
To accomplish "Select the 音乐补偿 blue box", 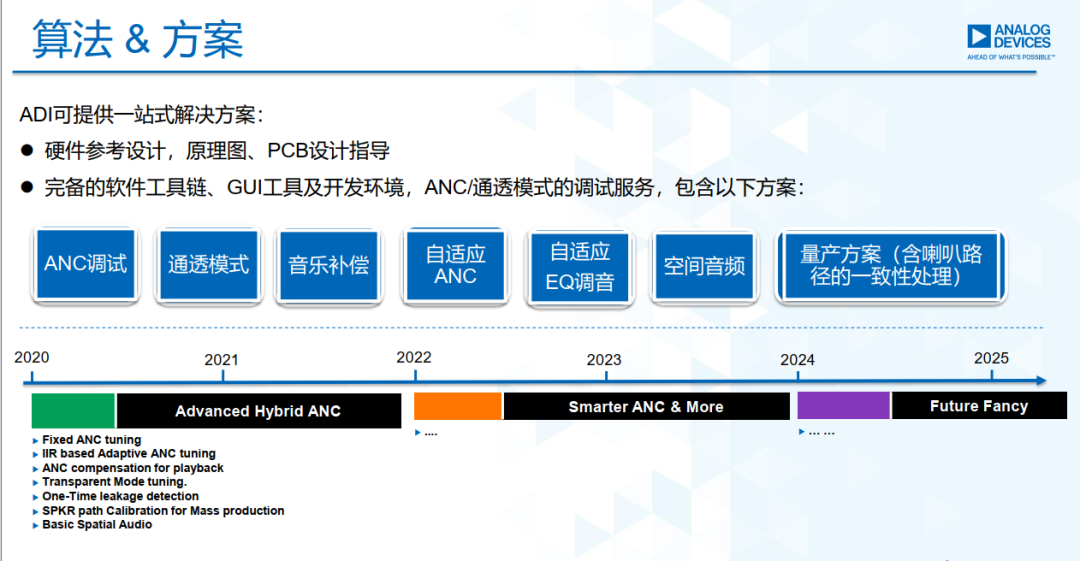I will (x=329, y=266).
